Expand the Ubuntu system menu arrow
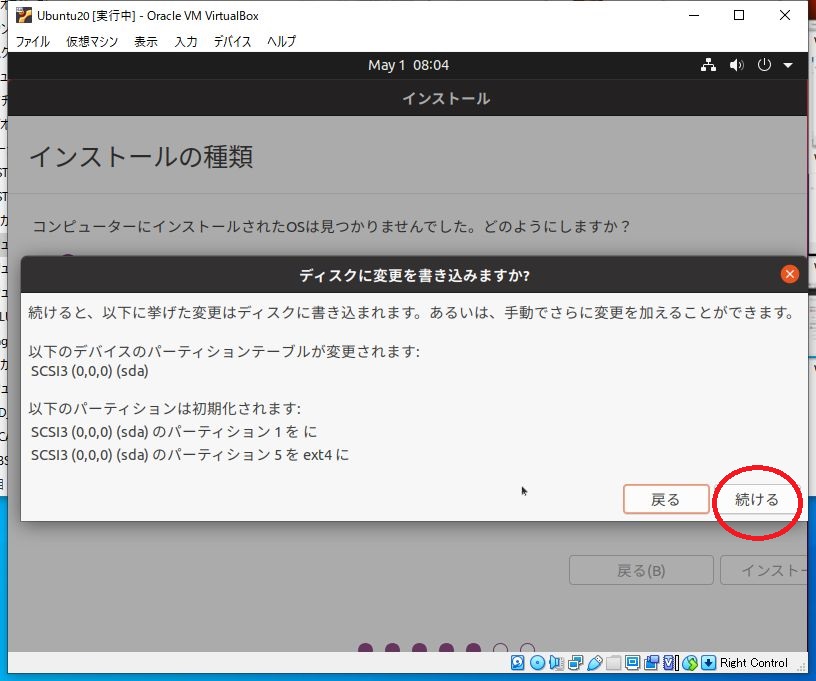This screenshot has width=816, height=681. (788, 66)
